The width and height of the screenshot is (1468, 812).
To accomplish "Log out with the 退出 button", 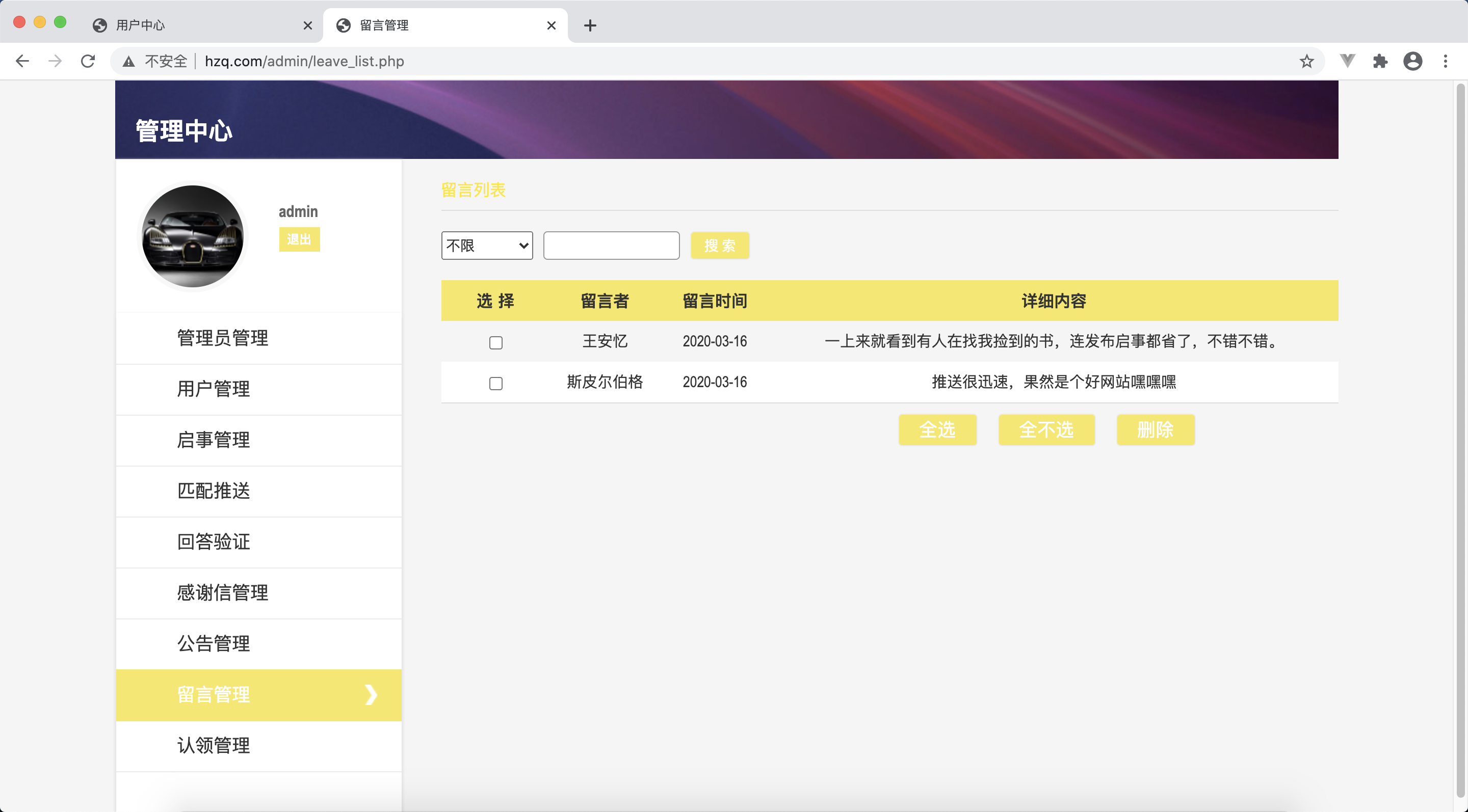I will click(x=299, y=239).
